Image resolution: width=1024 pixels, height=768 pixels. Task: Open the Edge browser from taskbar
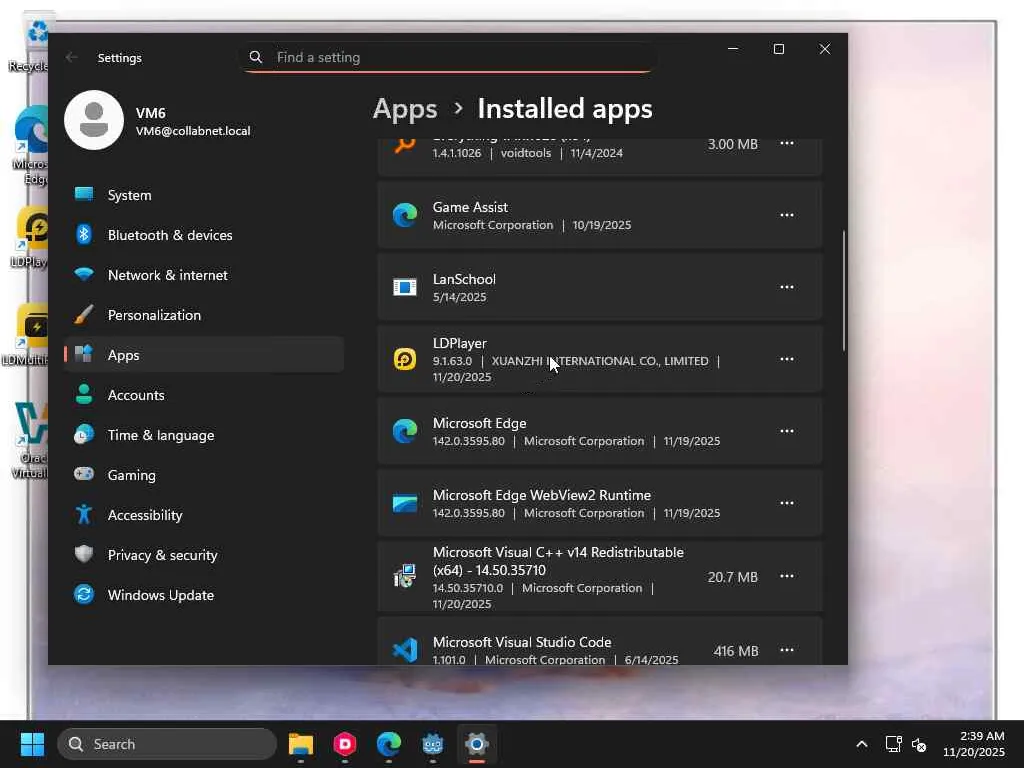coord(389,744)
